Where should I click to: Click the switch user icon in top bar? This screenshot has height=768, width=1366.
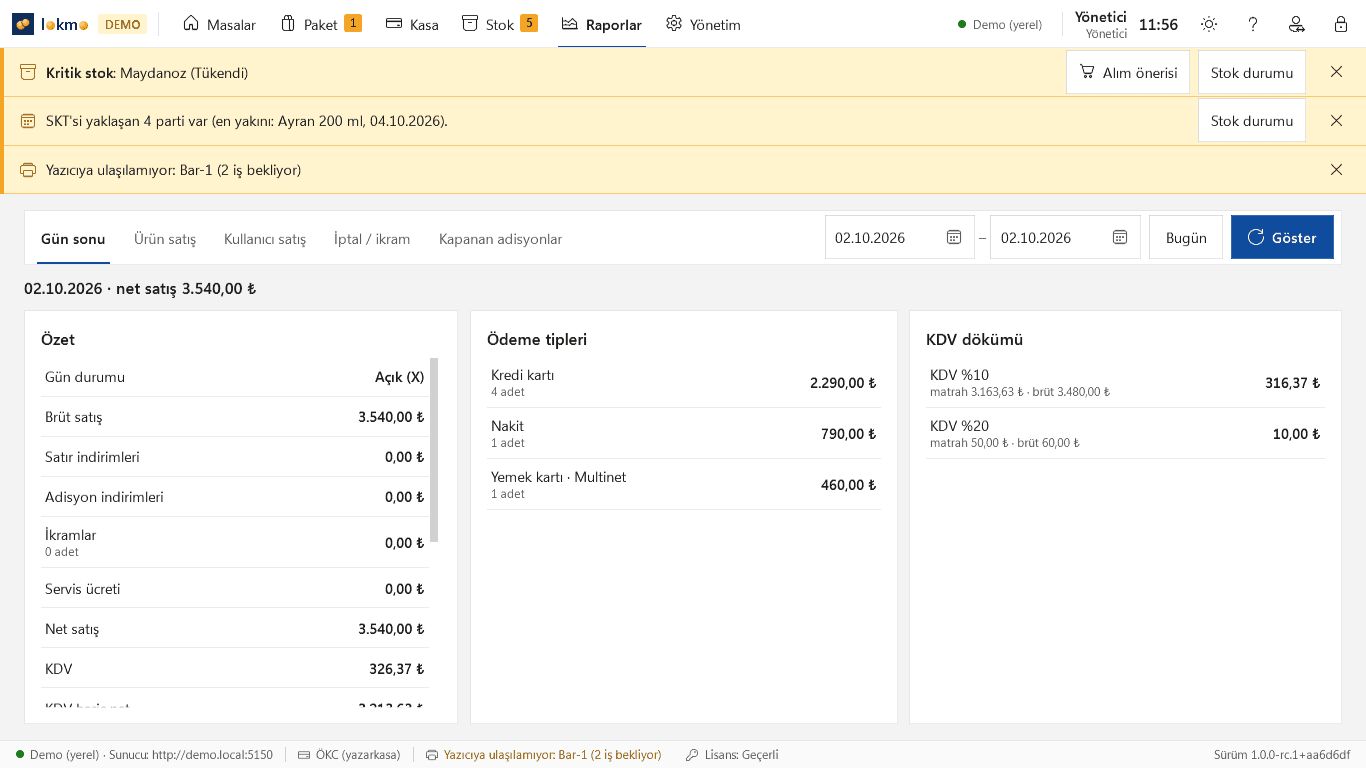[1297, 24]
